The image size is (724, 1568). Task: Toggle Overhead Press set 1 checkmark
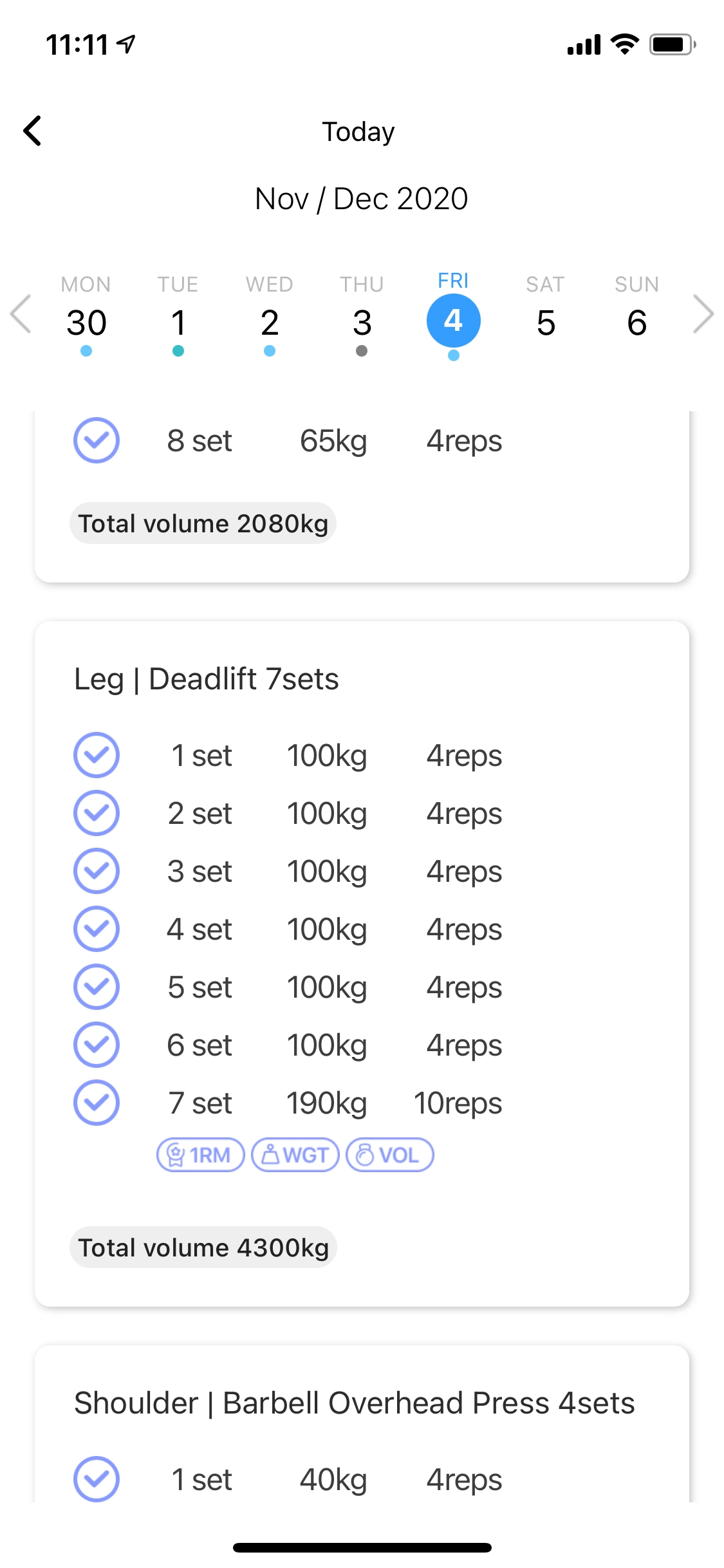tap(97, 1479)
